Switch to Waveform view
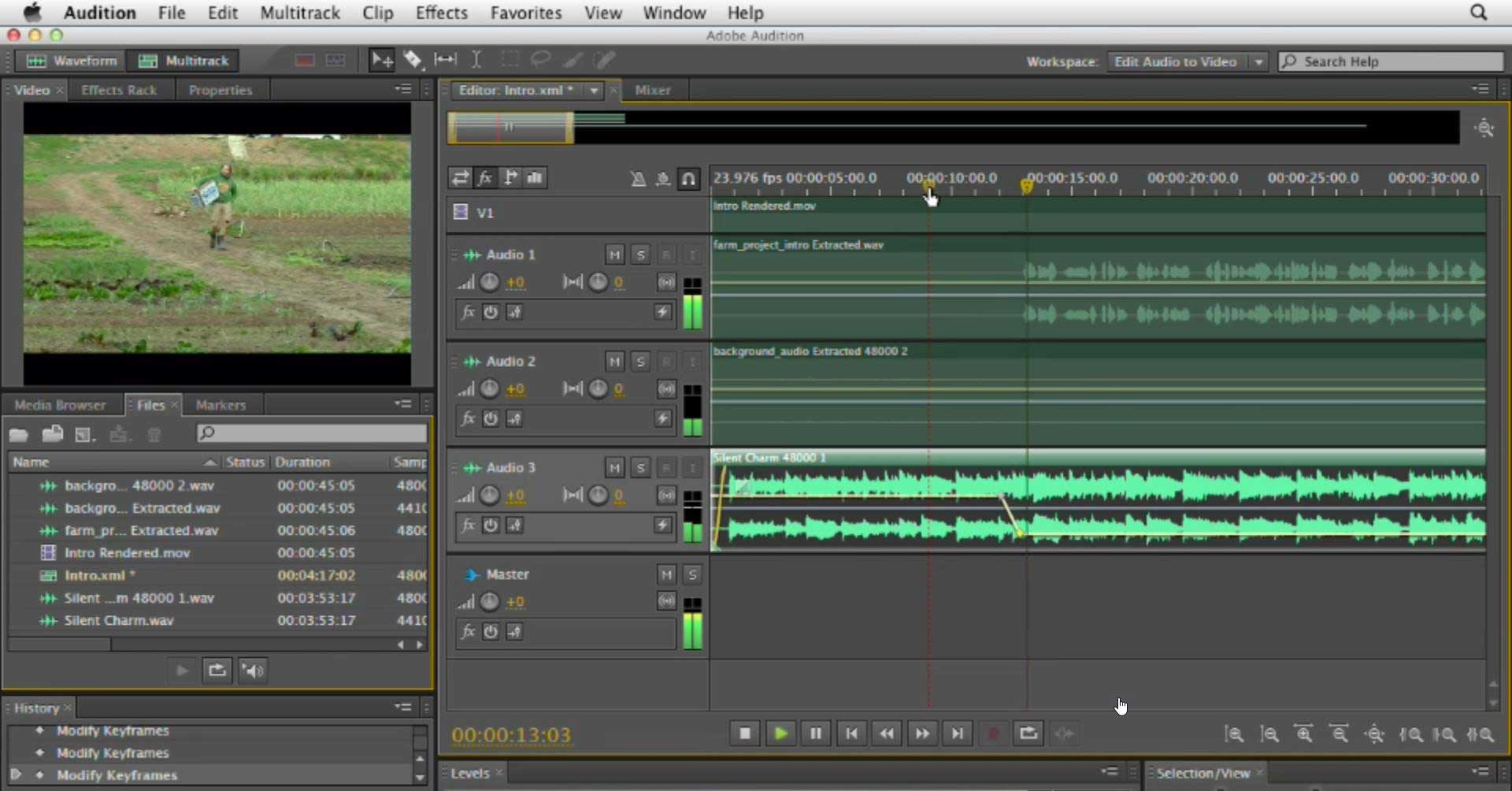The width and height of the screenshot is (1512, 791). click(x=72, y=61)
